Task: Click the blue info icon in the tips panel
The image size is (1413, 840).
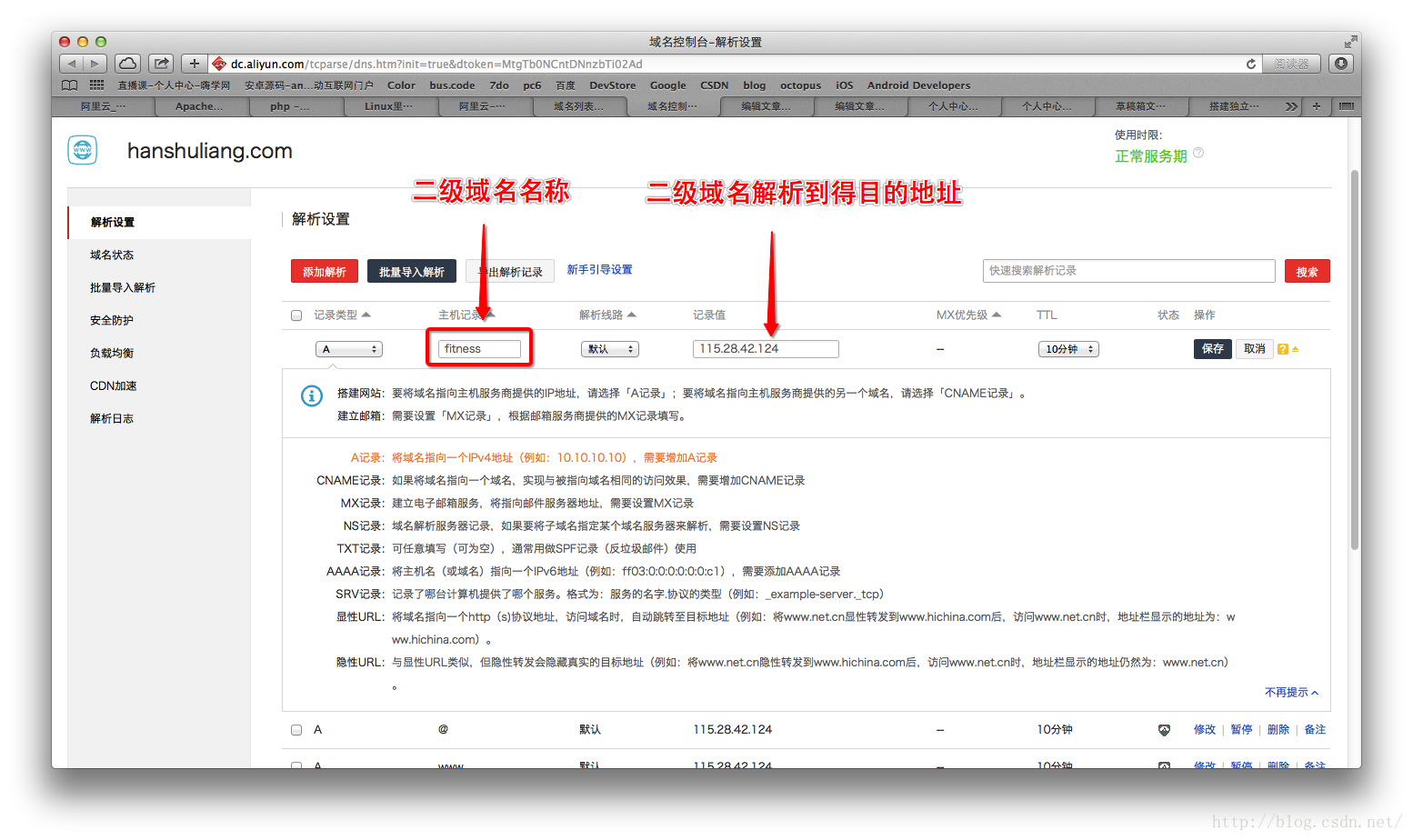Action: pos(312,396)
